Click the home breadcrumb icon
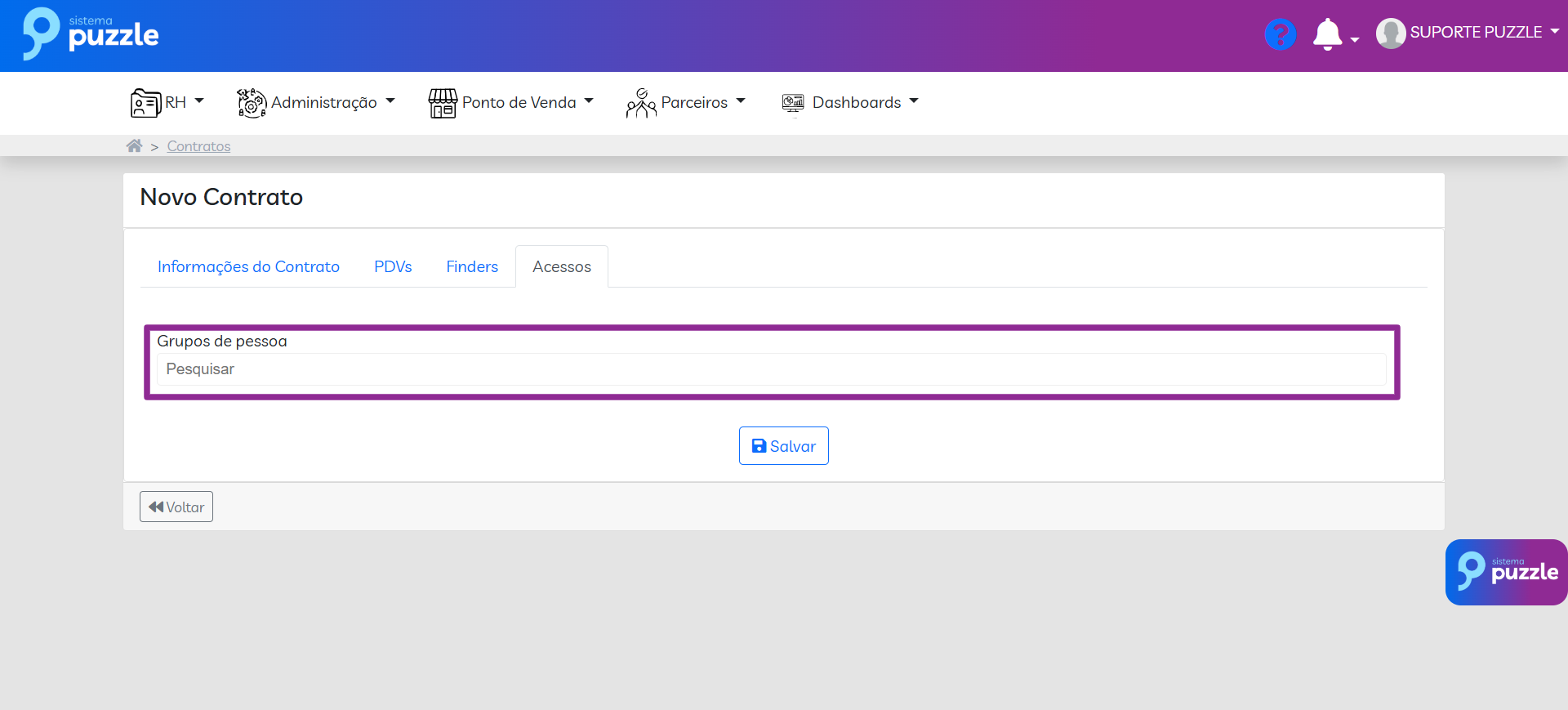Viewport: 1568px width, 710px height. (134, 146)
